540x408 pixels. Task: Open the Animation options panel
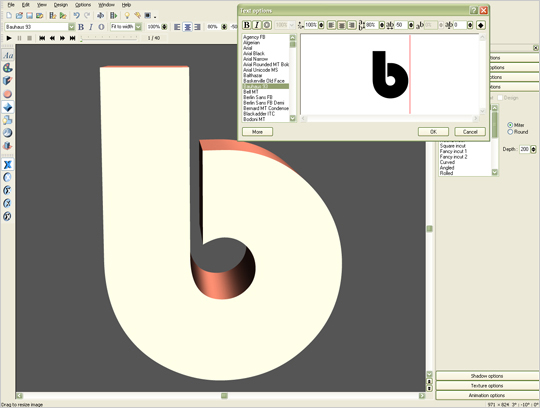(487, 395)
